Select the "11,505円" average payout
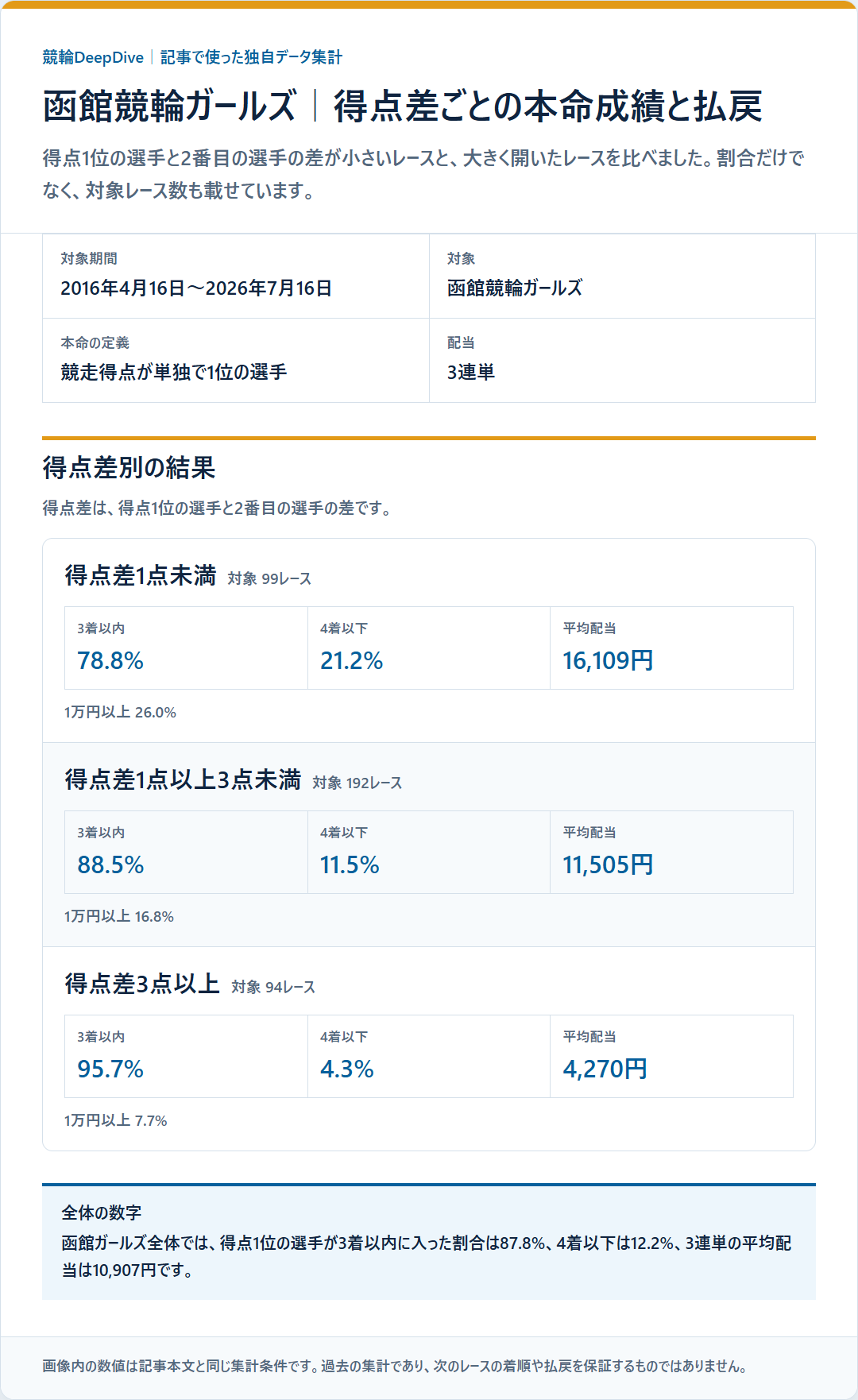858x1400 pixels. [608, 864]
